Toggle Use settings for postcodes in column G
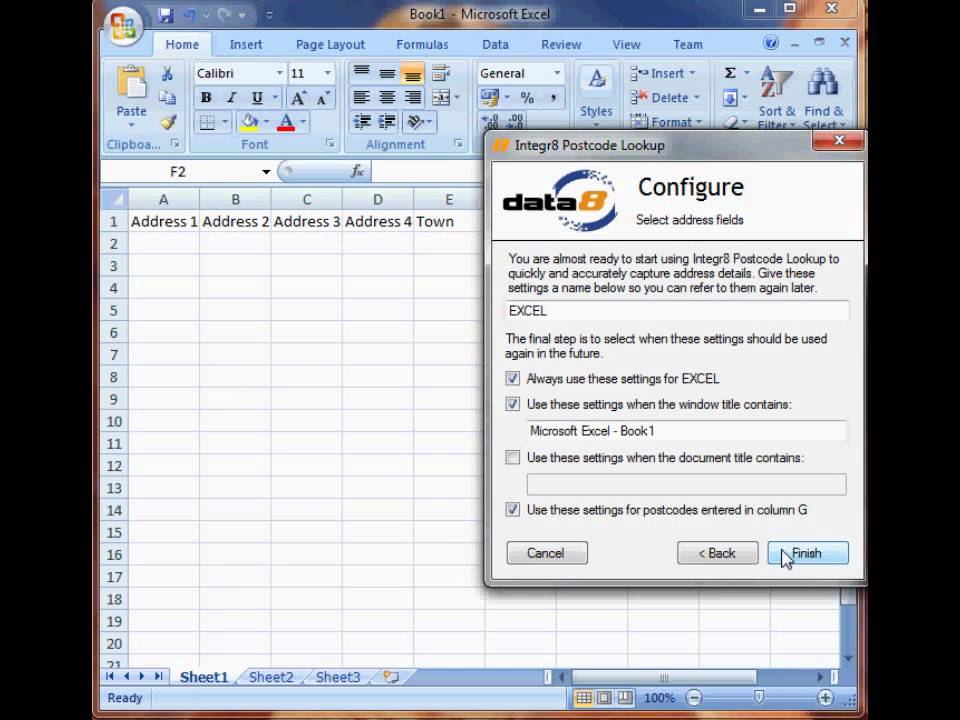960x720 pixels. point(512,509)
